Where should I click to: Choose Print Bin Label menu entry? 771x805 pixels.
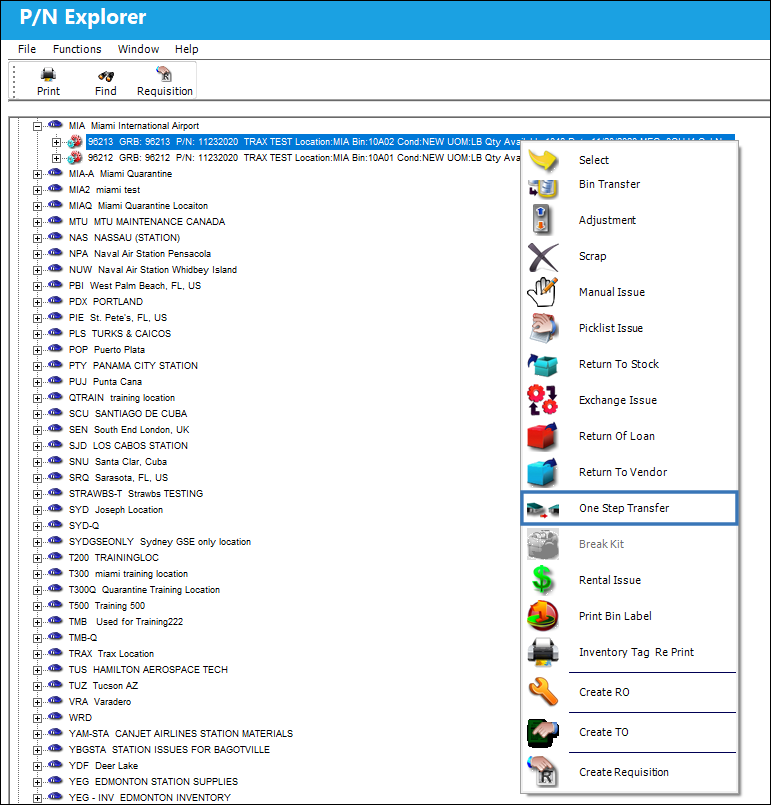point(629,616)
